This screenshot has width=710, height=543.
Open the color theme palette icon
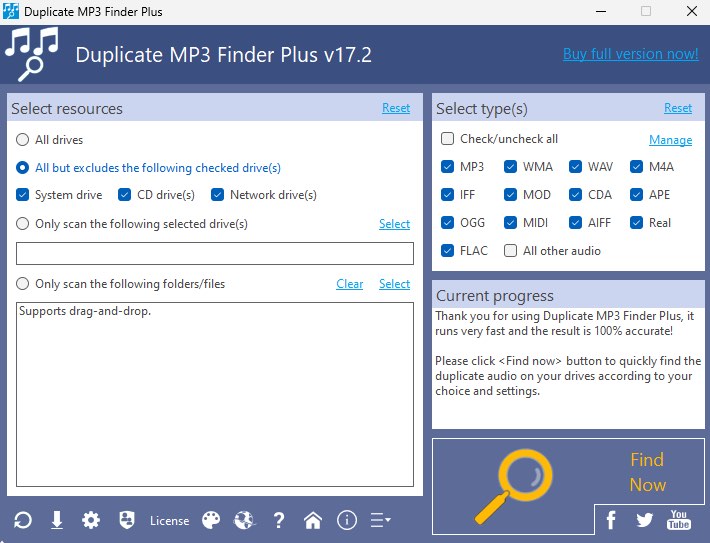(x=211, y=520)
